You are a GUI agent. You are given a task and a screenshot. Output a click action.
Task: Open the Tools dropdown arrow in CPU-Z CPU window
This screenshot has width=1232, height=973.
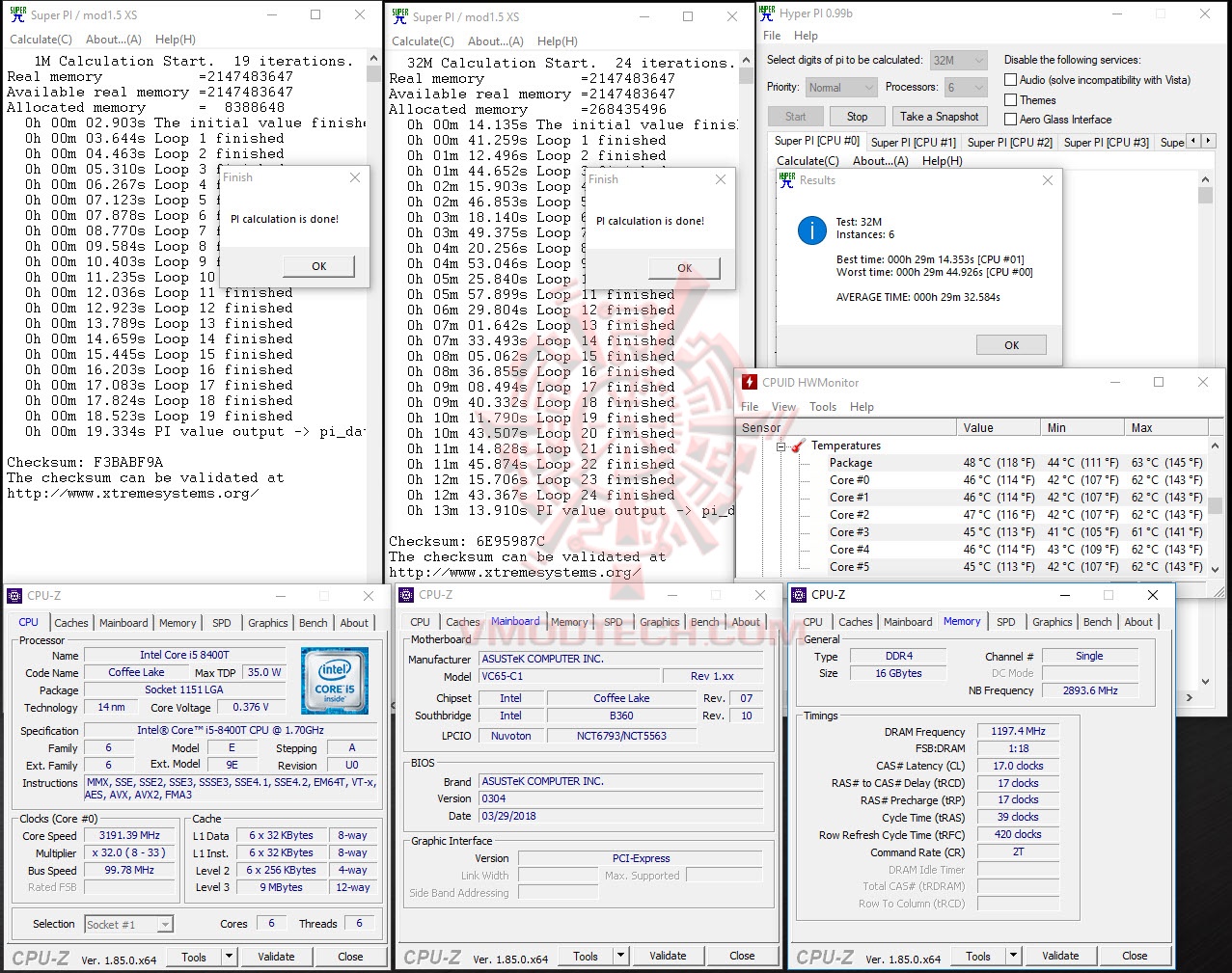(229, 957)
